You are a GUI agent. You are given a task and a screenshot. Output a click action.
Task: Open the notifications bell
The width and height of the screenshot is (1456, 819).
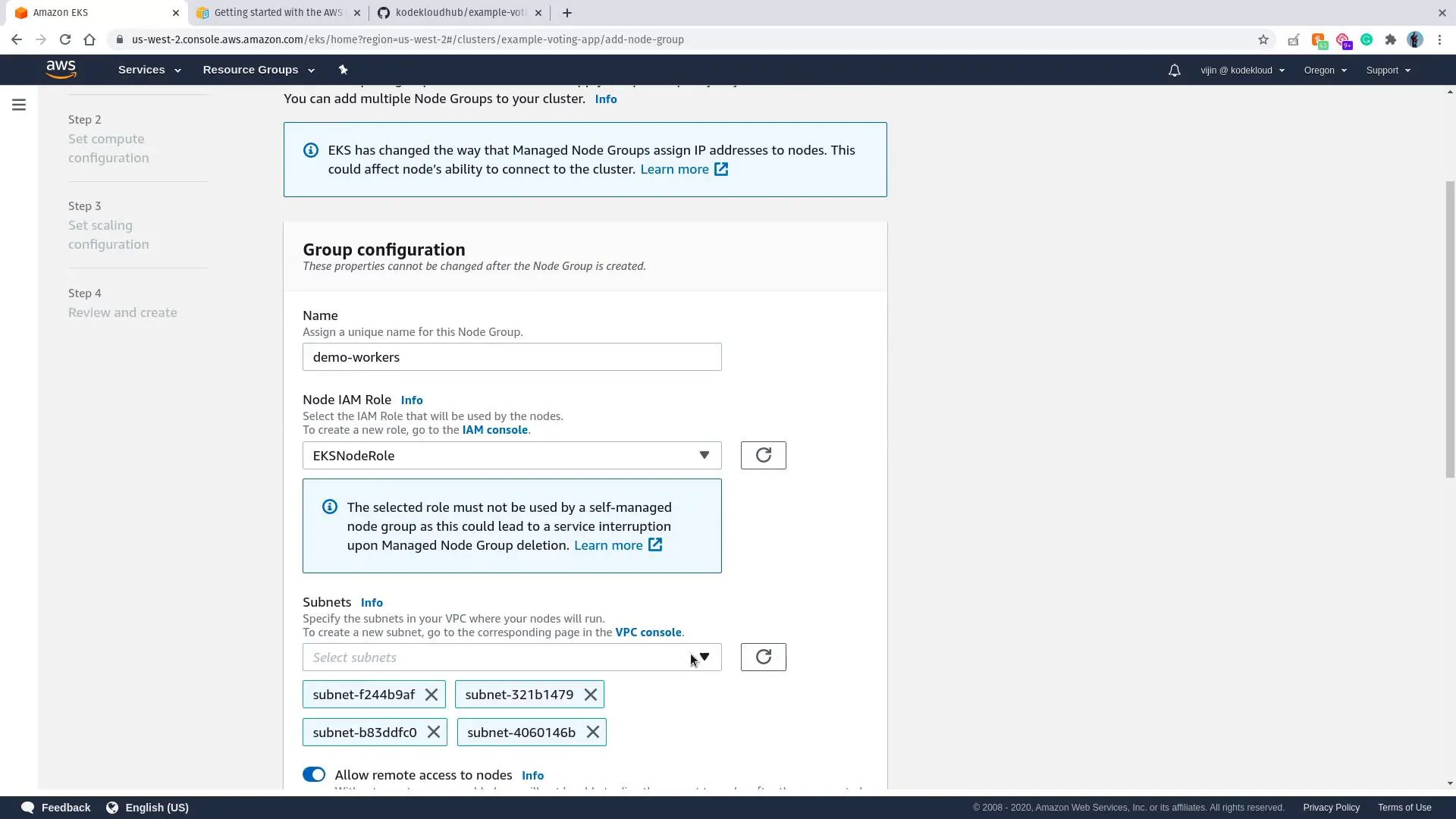[x=1174, y=71]
